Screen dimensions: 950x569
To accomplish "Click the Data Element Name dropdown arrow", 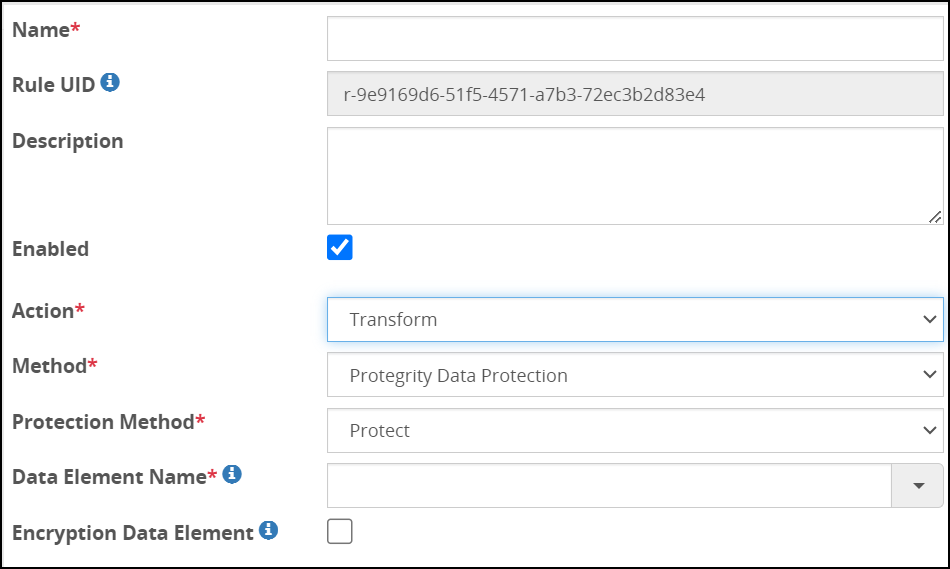I will click(x=917, y=486).
